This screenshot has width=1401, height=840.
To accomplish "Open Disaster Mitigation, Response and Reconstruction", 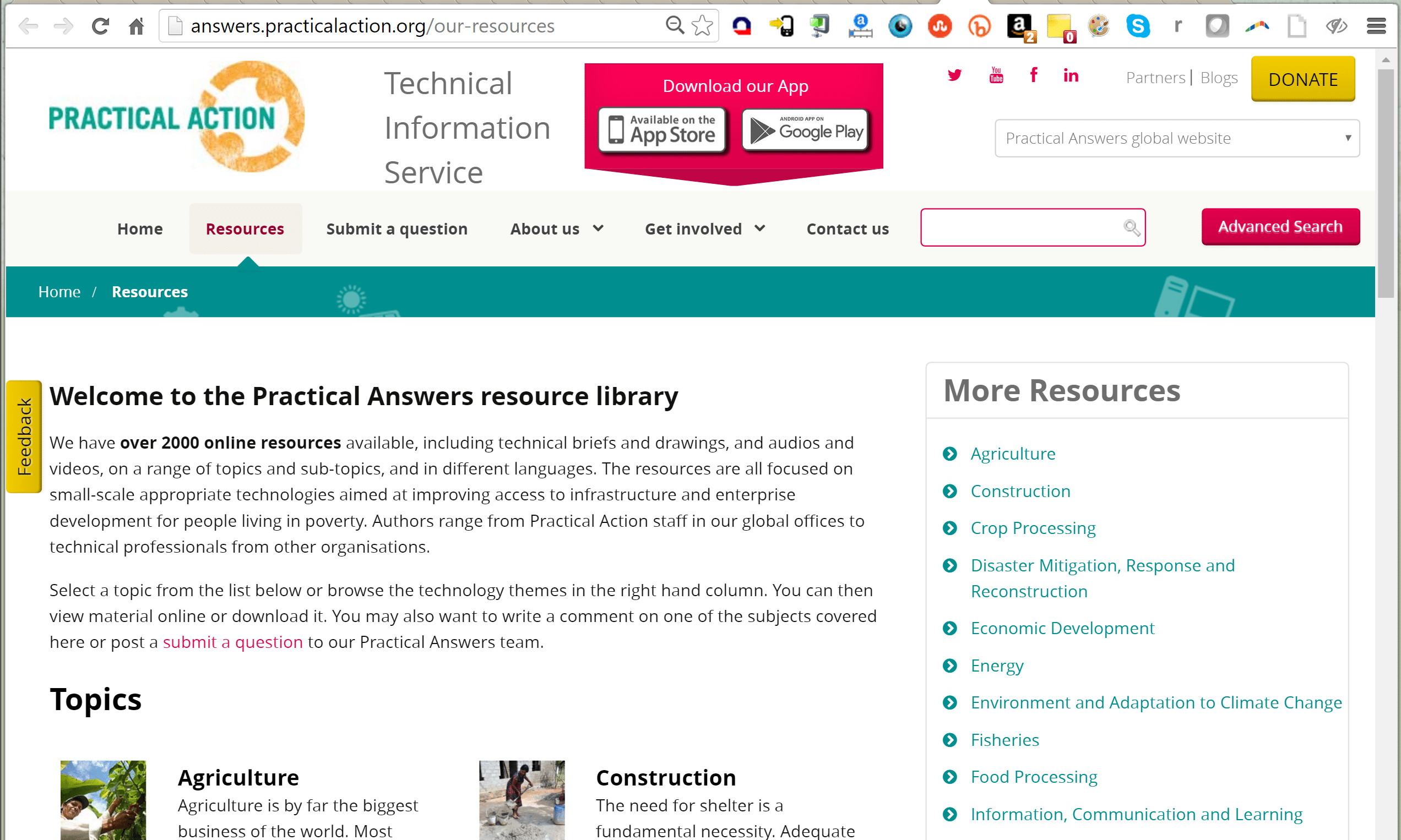I will 1103,578.
